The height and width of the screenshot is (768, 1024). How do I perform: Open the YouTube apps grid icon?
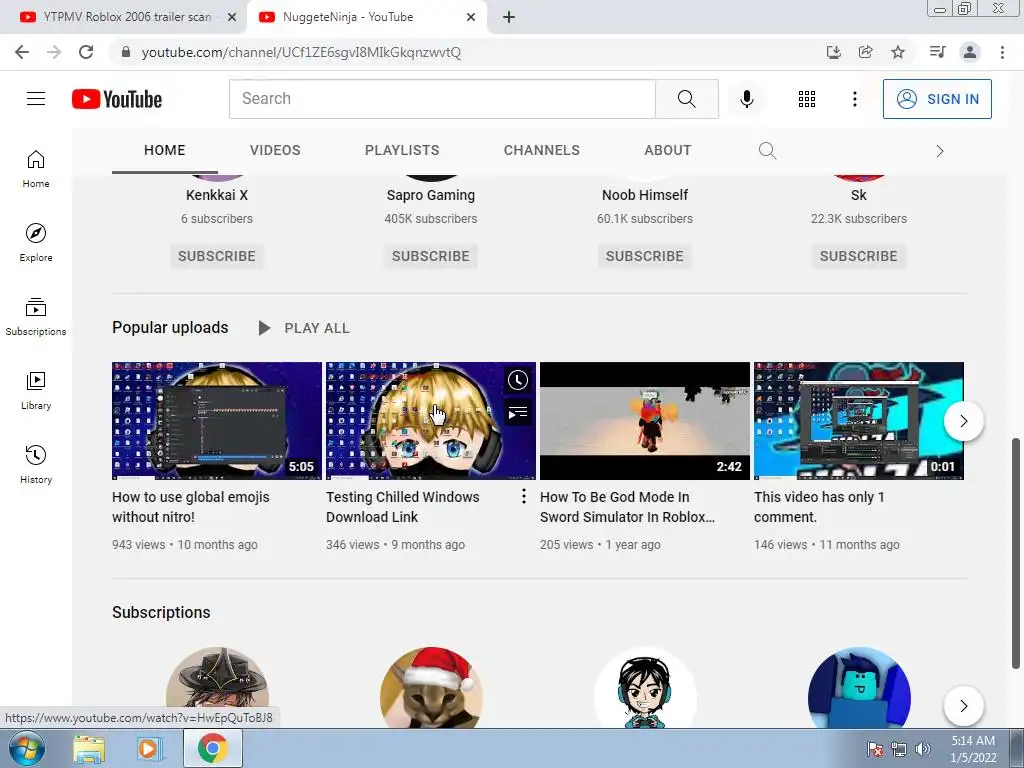click(807, 99)
